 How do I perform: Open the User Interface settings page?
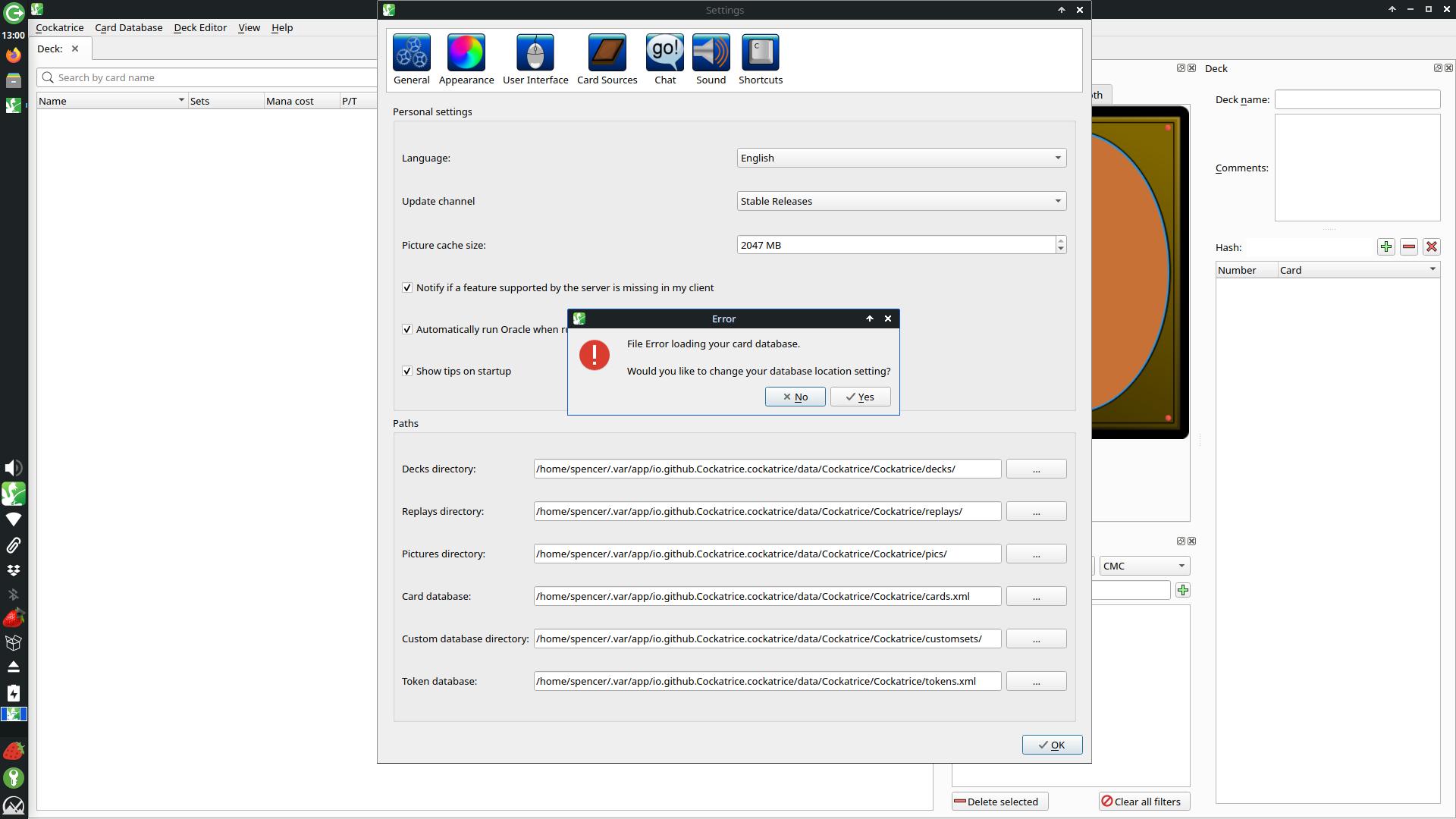click(535, 60)
